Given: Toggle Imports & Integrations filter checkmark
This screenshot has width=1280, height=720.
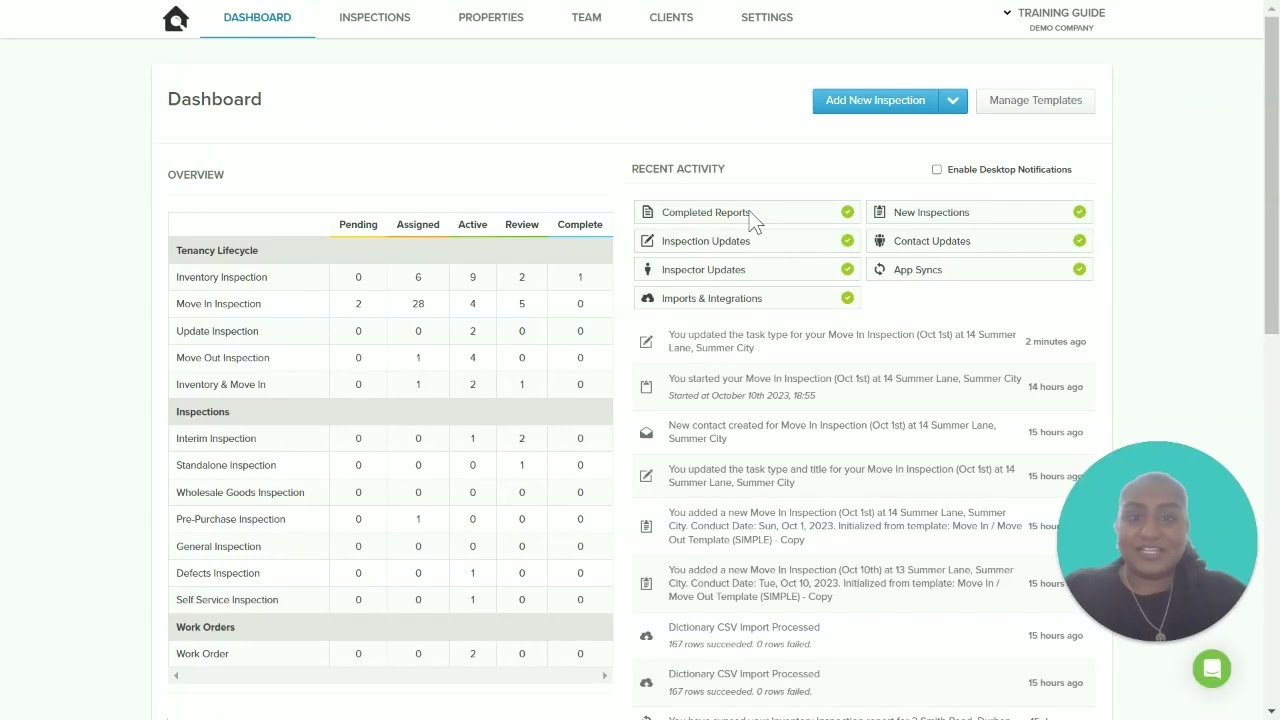Looking at the screenshot, I should [847, 298].
